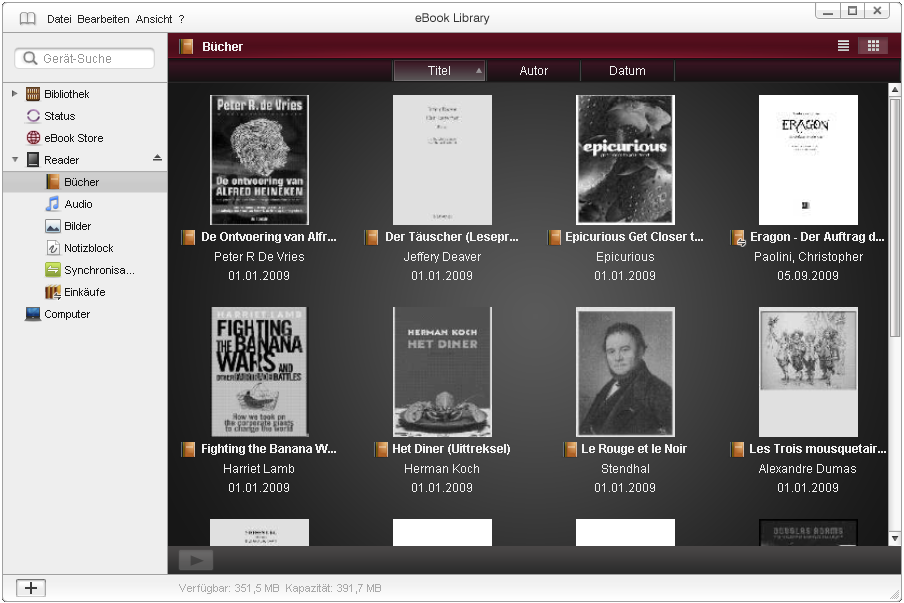Focus the Gerät-Suche search field
Image resolution: width=904 pixels, height=603 pixels.
(x=85, y=58)
